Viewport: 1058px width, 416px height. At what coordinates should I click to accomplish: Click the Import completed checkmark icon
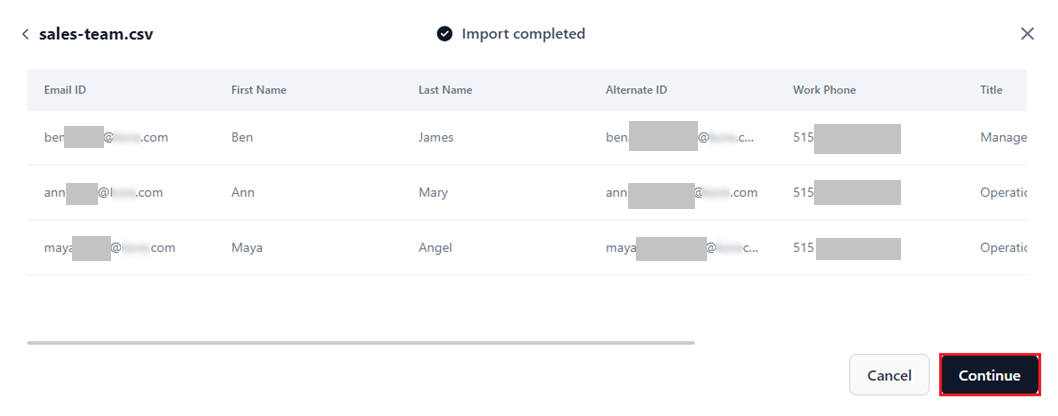click(445, 34)
